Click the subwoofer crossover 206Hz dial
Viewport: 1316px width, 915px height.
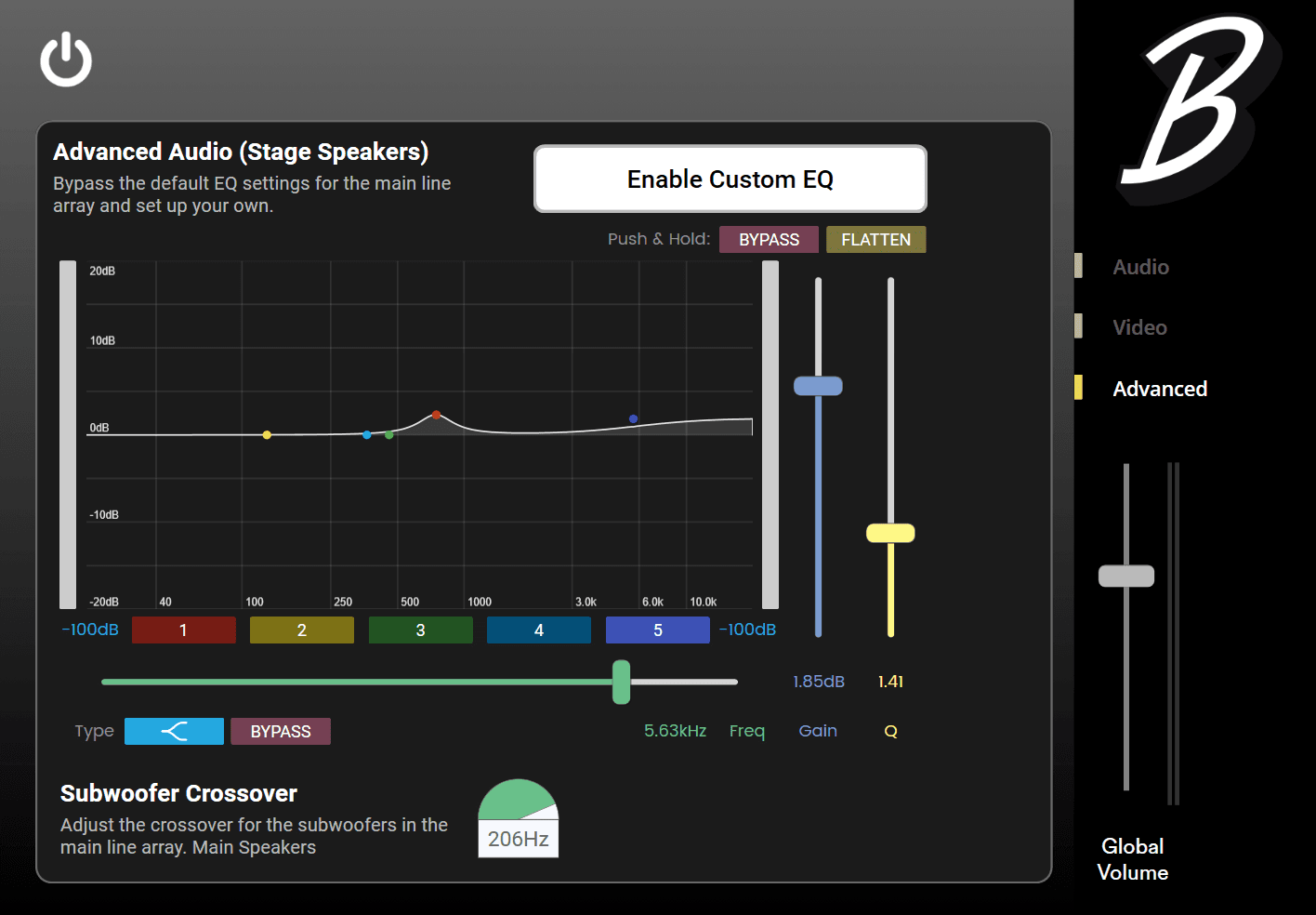click(x=519, y=817)
